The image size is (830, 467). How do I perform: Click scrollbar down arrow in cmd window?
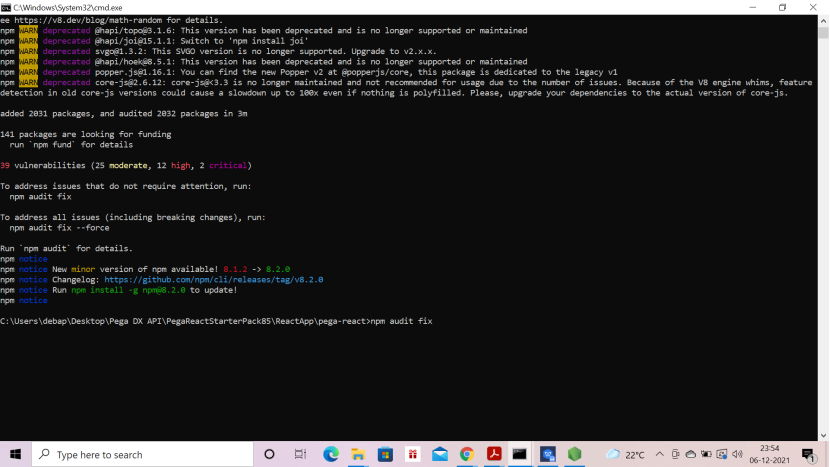(x=823, y=435)
